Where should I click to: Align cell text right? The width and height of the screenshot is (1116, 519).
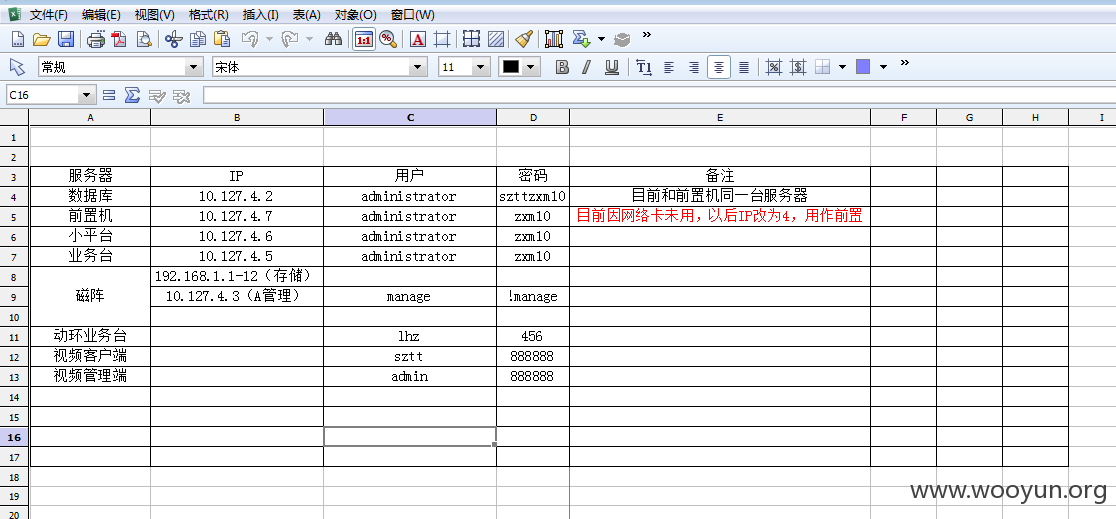pos(694,67)
